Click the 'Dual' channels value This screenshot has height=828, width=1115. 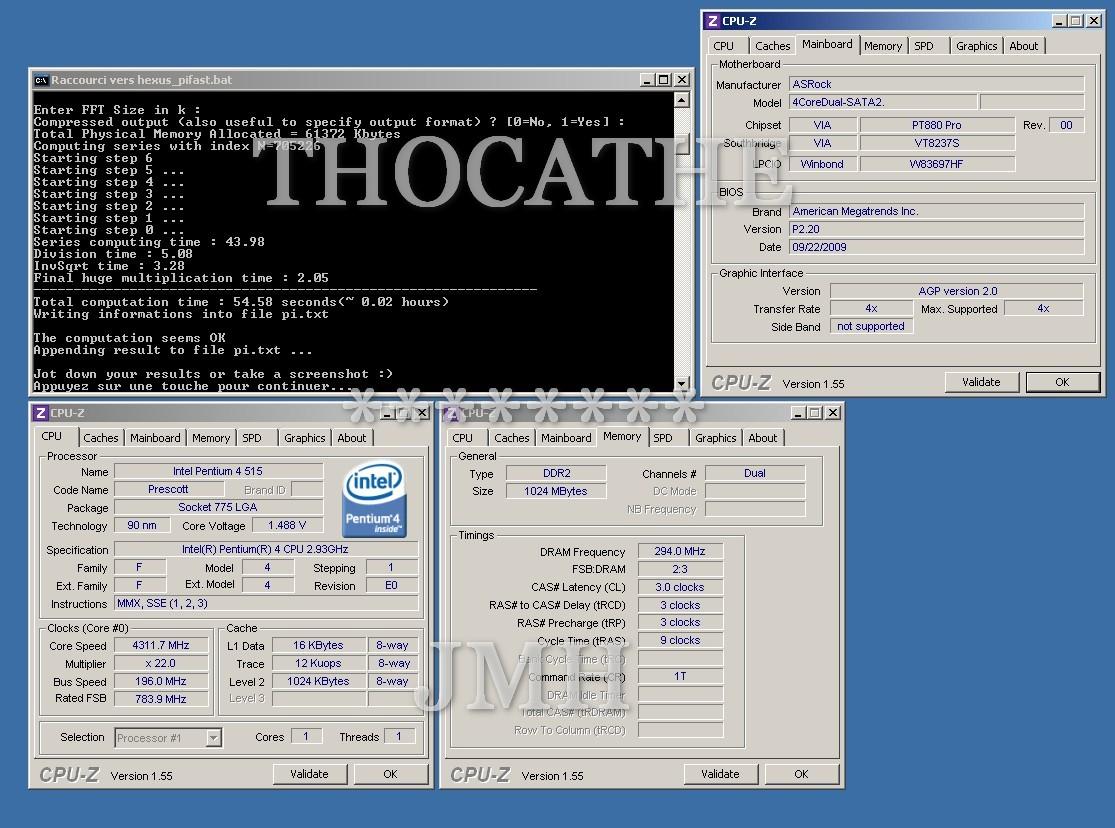[x=754, y=473]
